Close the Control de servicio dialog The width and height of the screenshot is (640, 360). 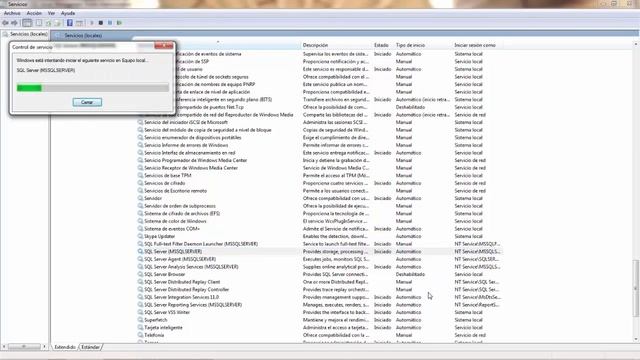tap(164, 46)
